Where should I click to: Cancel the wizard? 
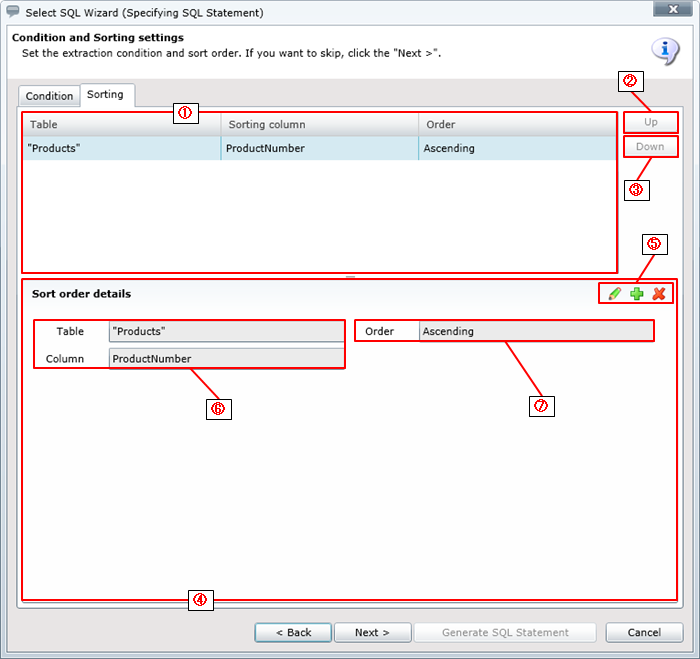645,632
